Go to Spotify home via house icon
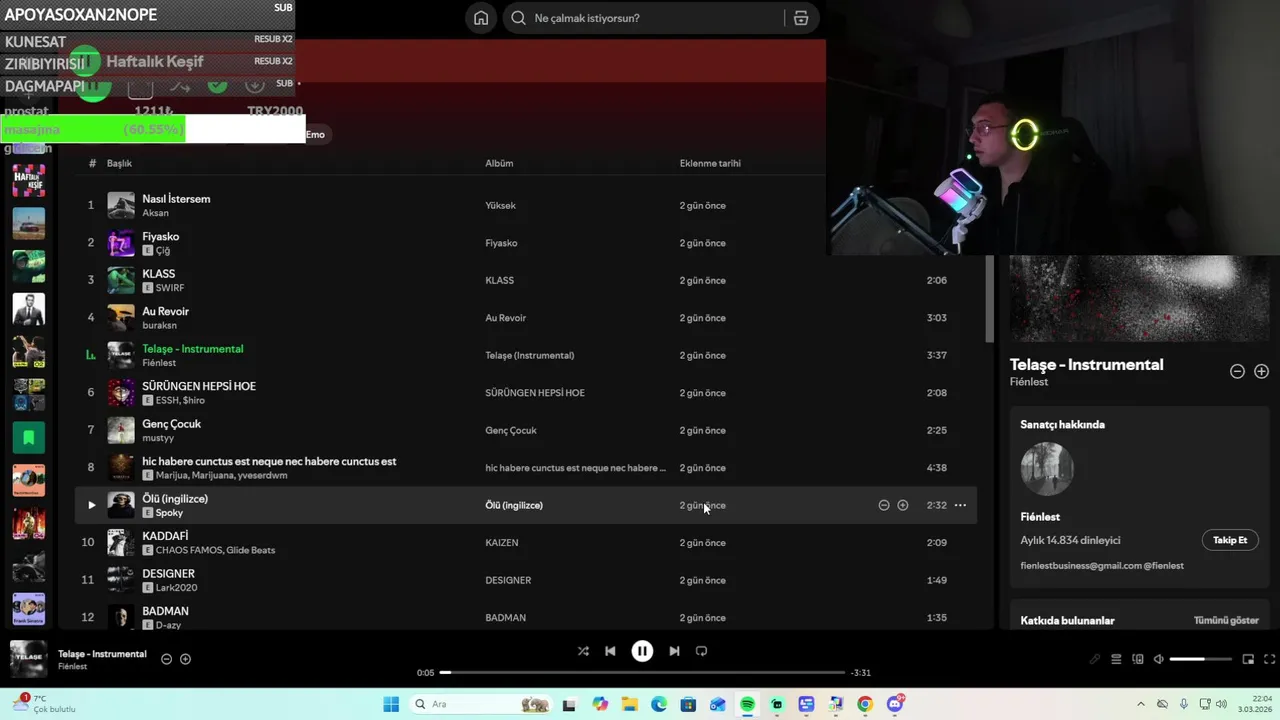The height and width of the screenshot is (720, 1280). (x=481, y=18)
